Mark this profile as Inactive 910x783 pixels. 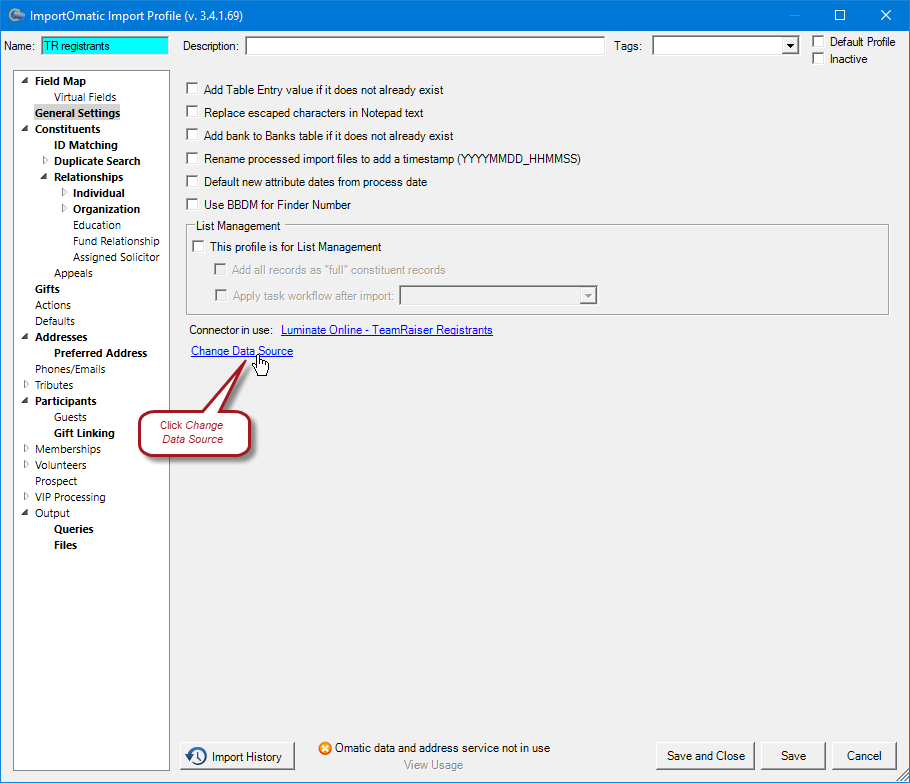(817, 58)
